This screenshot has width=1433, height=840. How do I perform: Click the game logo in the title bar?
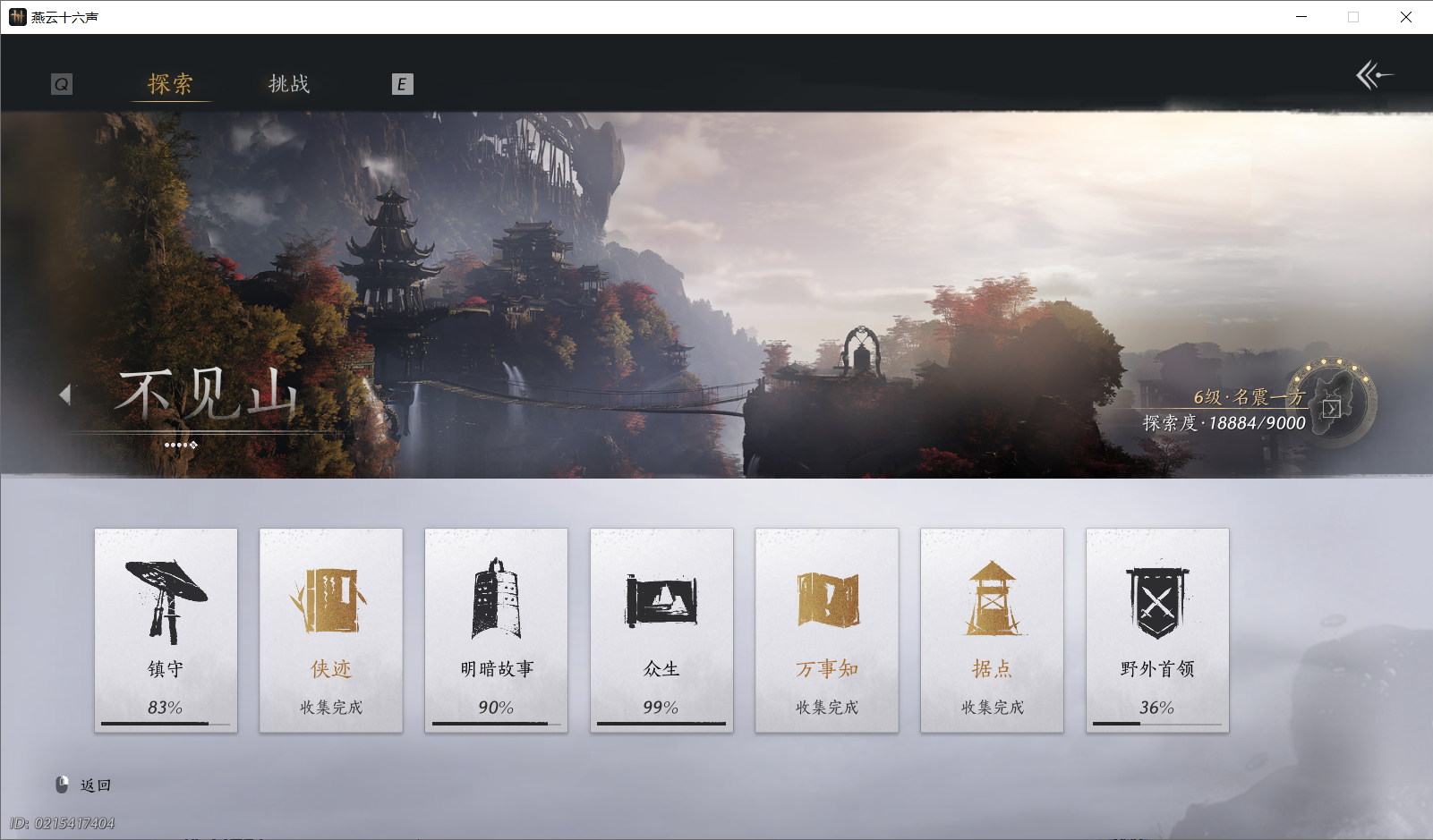17,16
